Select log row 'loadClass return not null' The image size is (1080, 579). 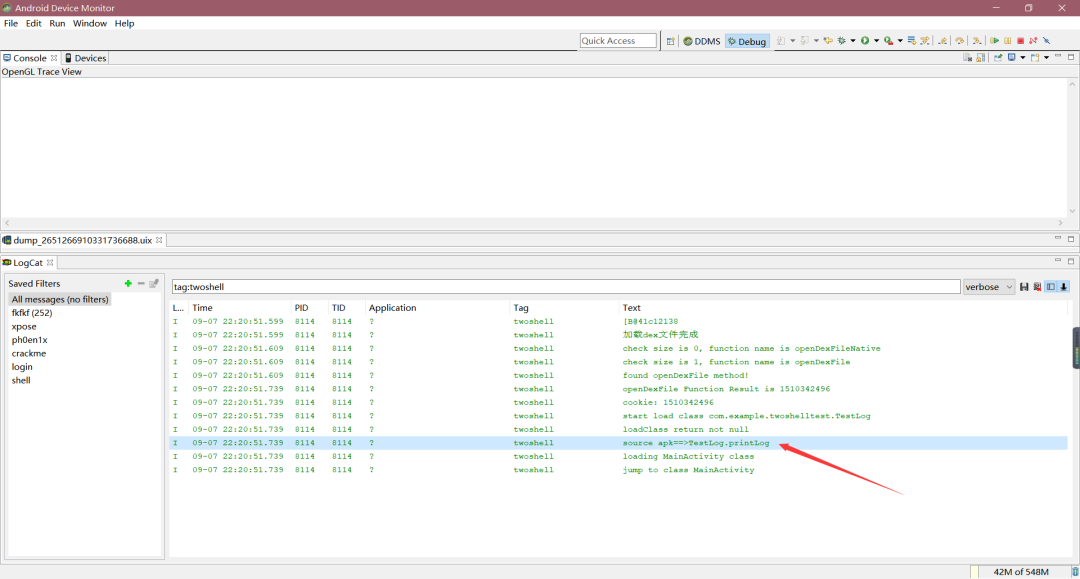click(619, 429)
